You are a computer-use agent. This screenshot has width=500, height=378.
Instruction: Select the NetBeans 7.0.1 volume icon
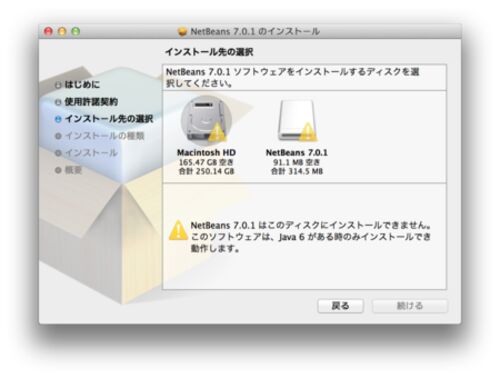coord(297,121)
